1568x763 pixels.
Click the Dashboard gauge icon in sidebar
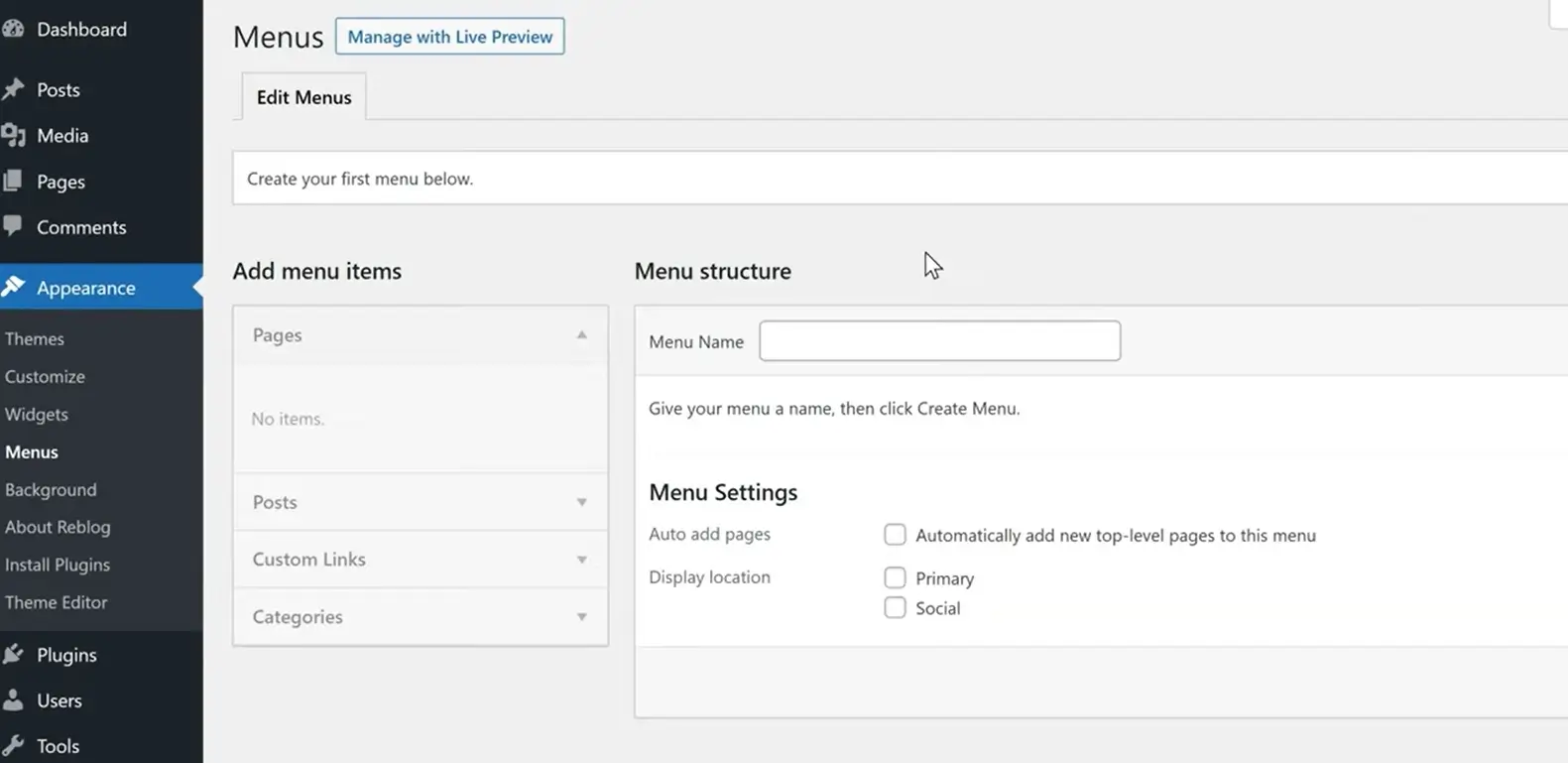13,29
